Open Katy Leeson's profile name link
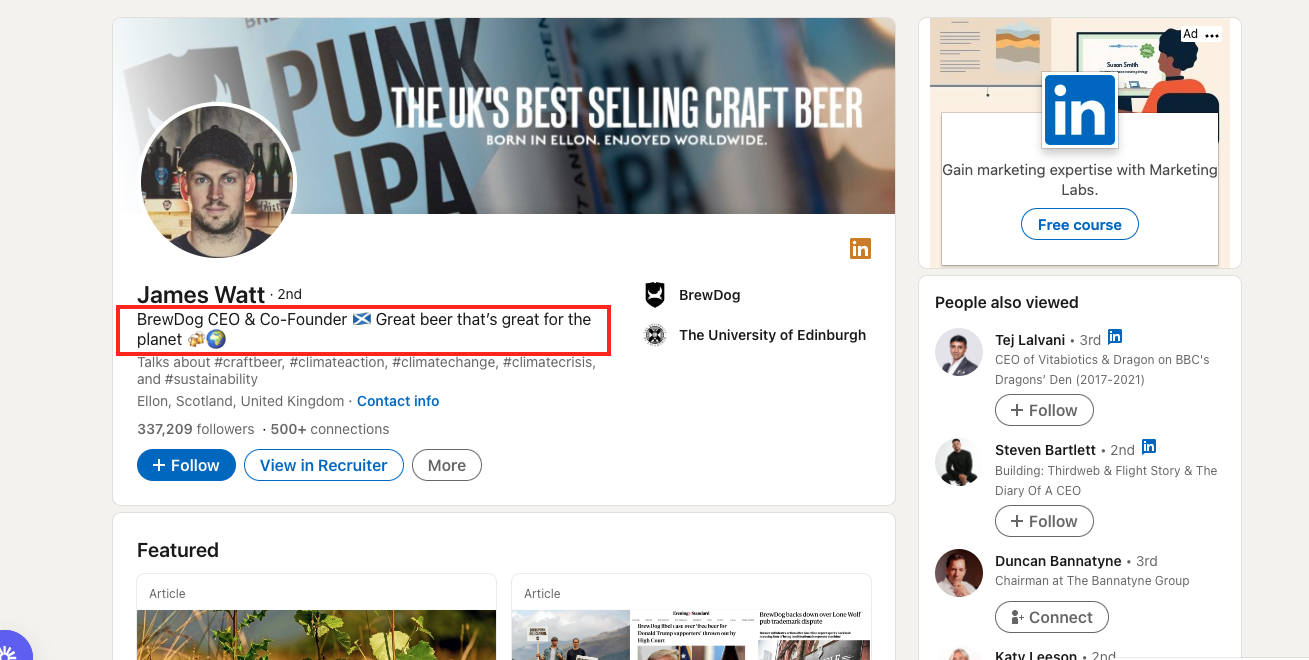Viewport: 1309px width, 660px height. 1036,655
